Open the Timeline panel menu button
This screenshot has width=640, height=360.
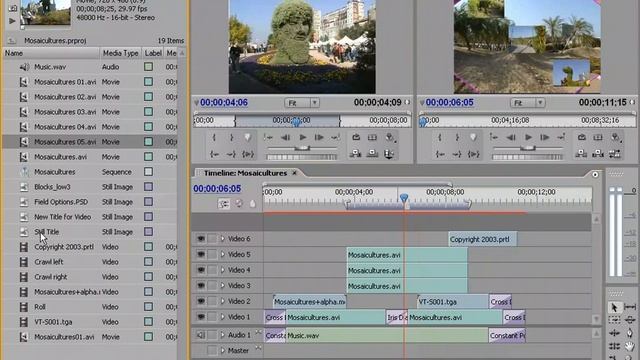tap(595, 175)
